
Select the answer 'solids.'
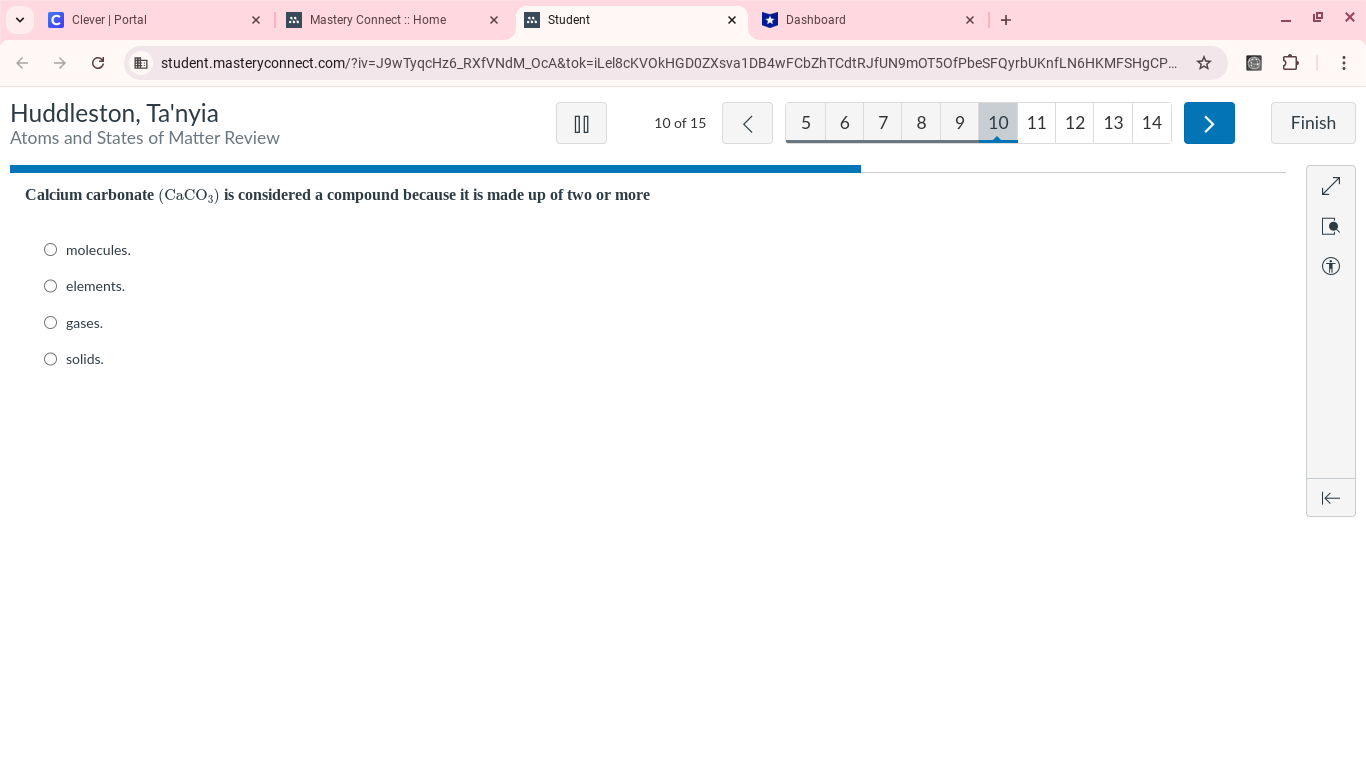(51, 359)
